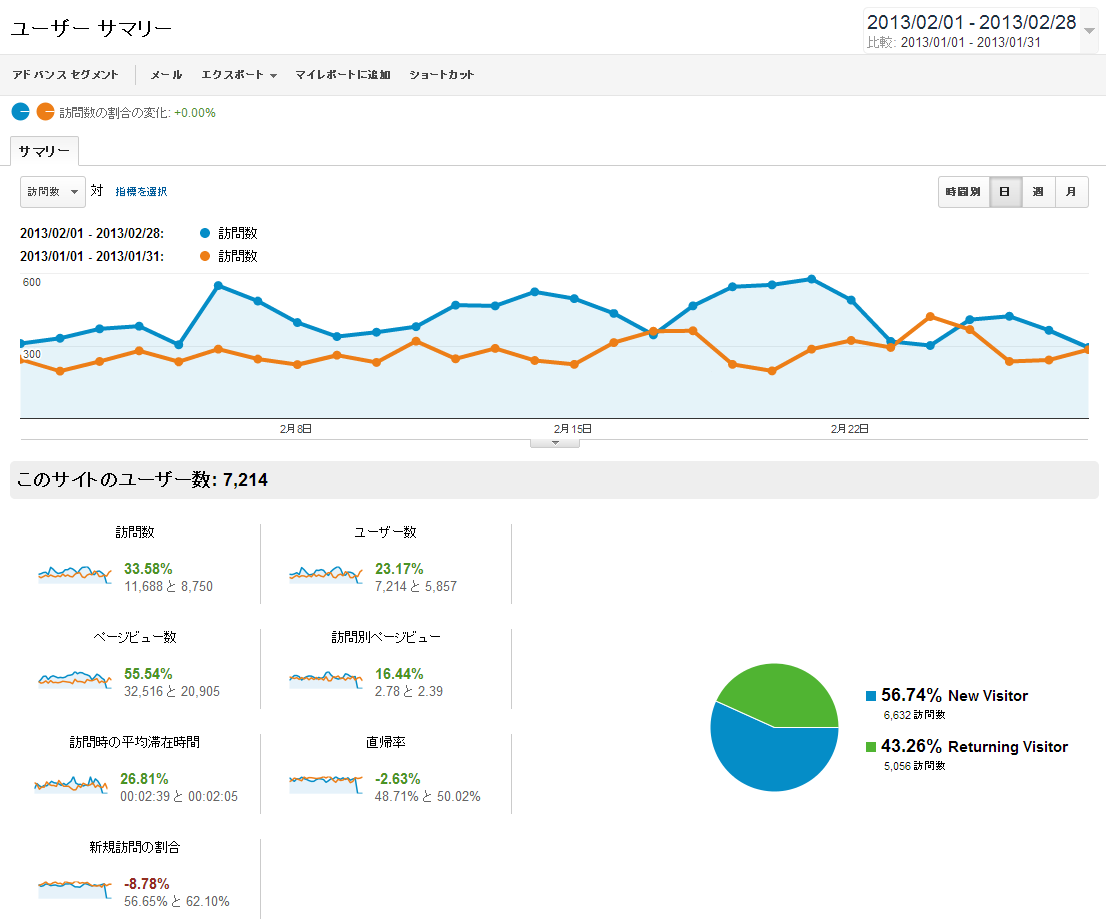Select the サマリー tab
1106x924 pixels.
click(x=44, y=151)
